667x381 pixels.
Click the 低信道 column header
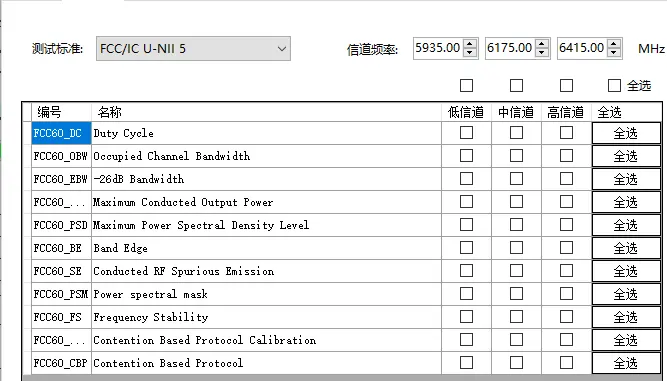pyautogui.click(x=466, y=112)
